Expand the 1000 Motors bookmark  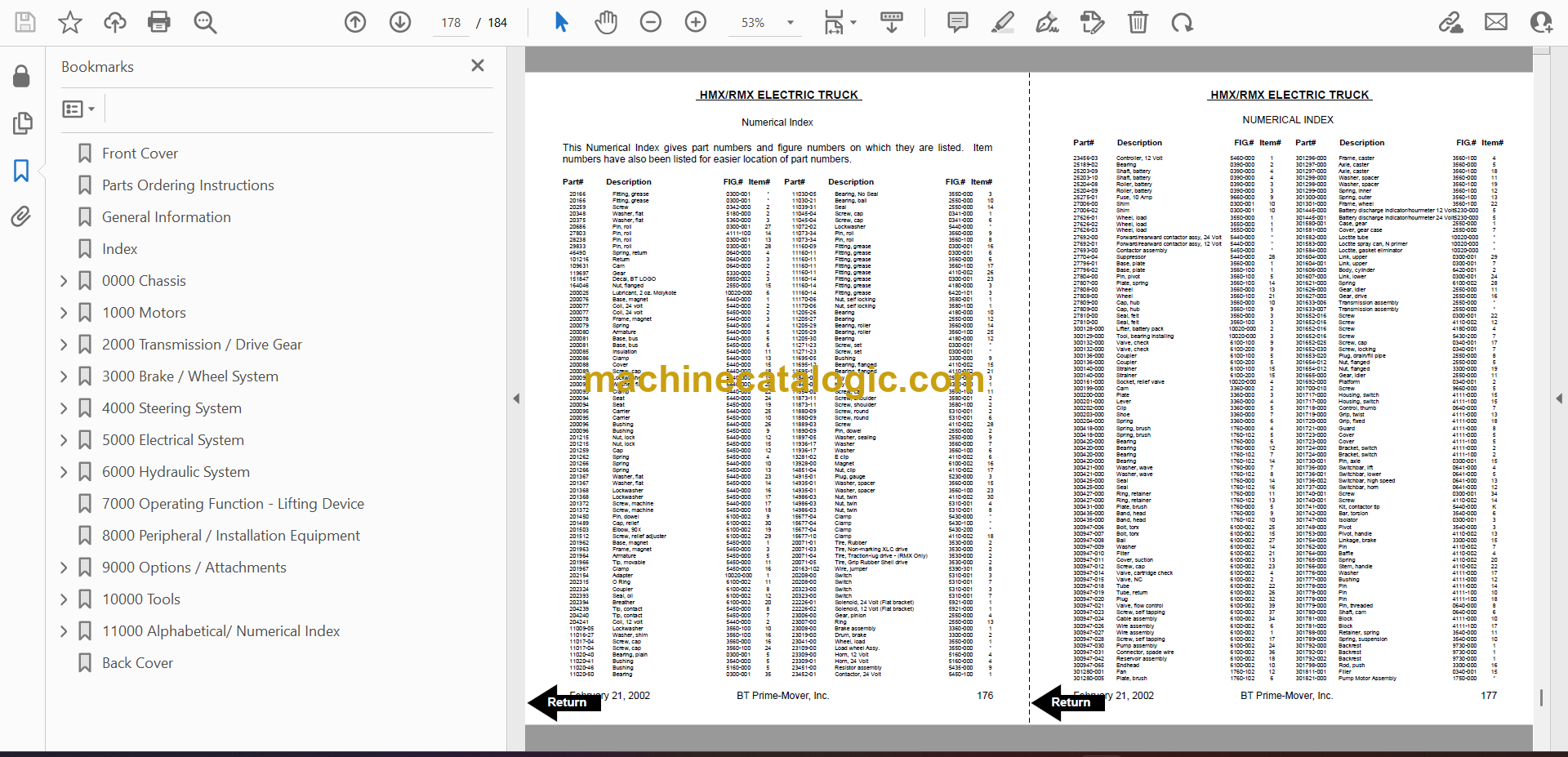point(64,313)
